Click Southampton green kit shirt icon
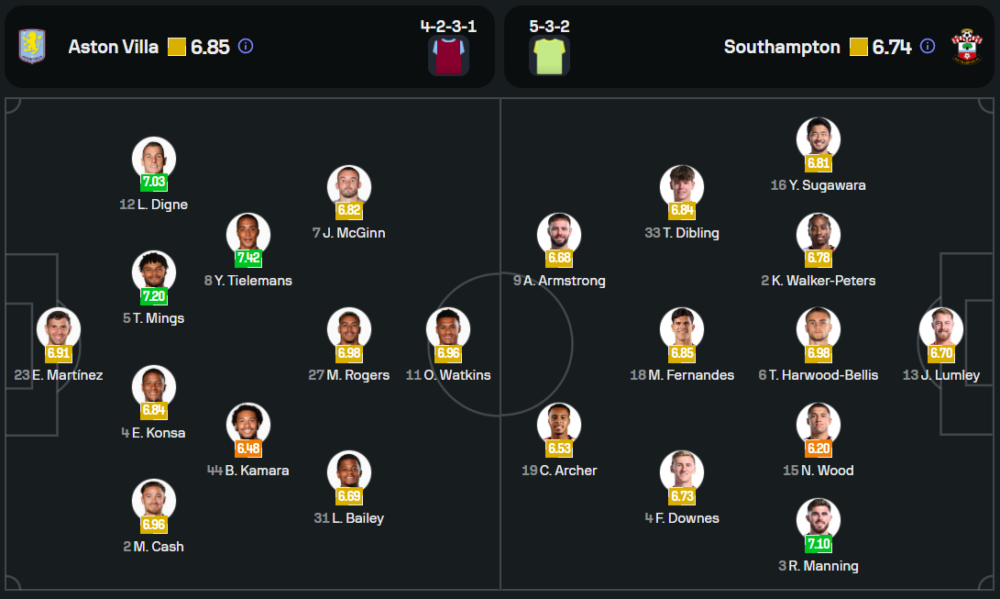The image size is (1000, 599). [x=549, y=56]
